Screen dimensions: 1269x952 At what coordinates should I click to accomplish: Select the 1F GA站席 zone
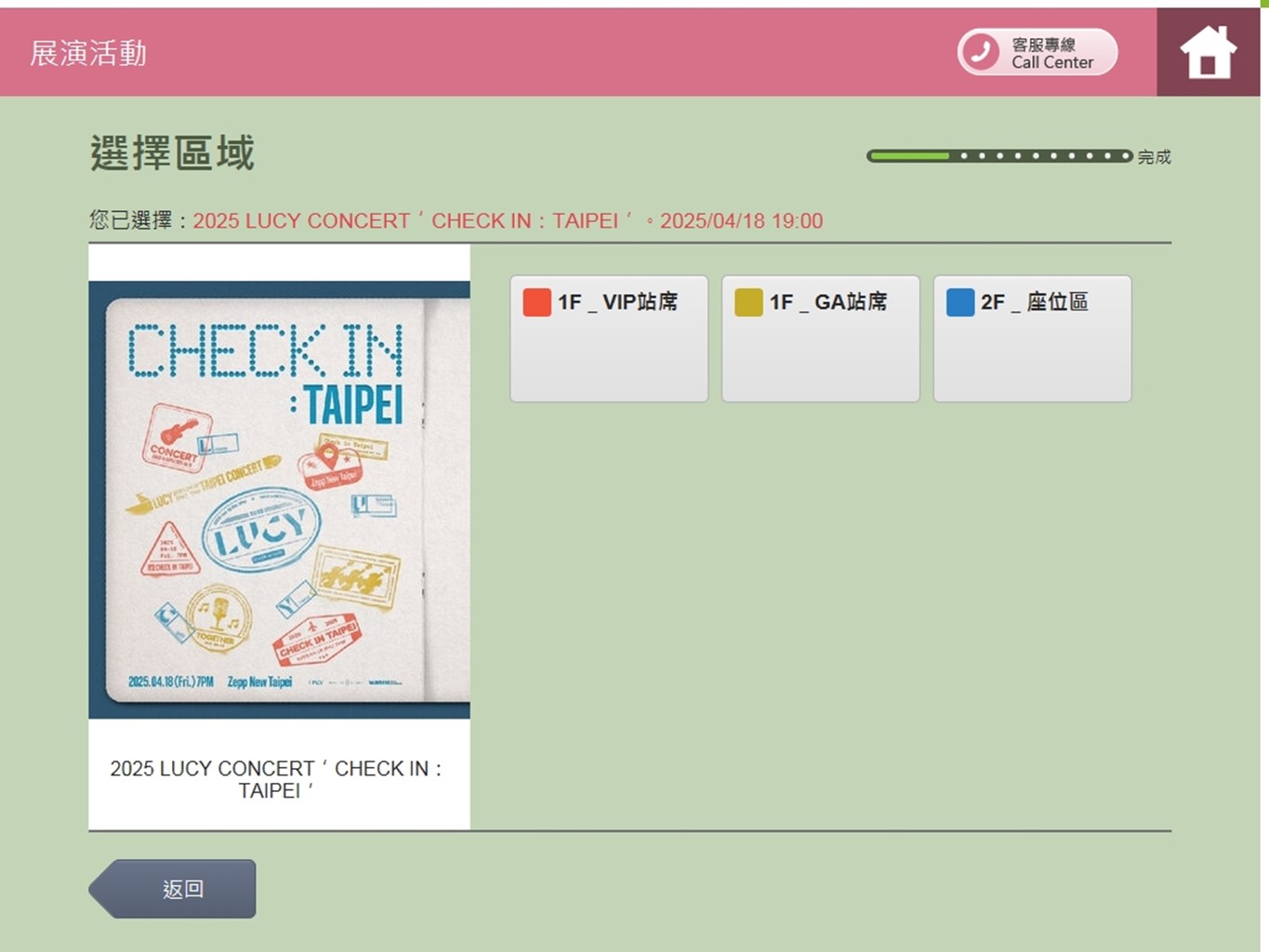[820, 338]
